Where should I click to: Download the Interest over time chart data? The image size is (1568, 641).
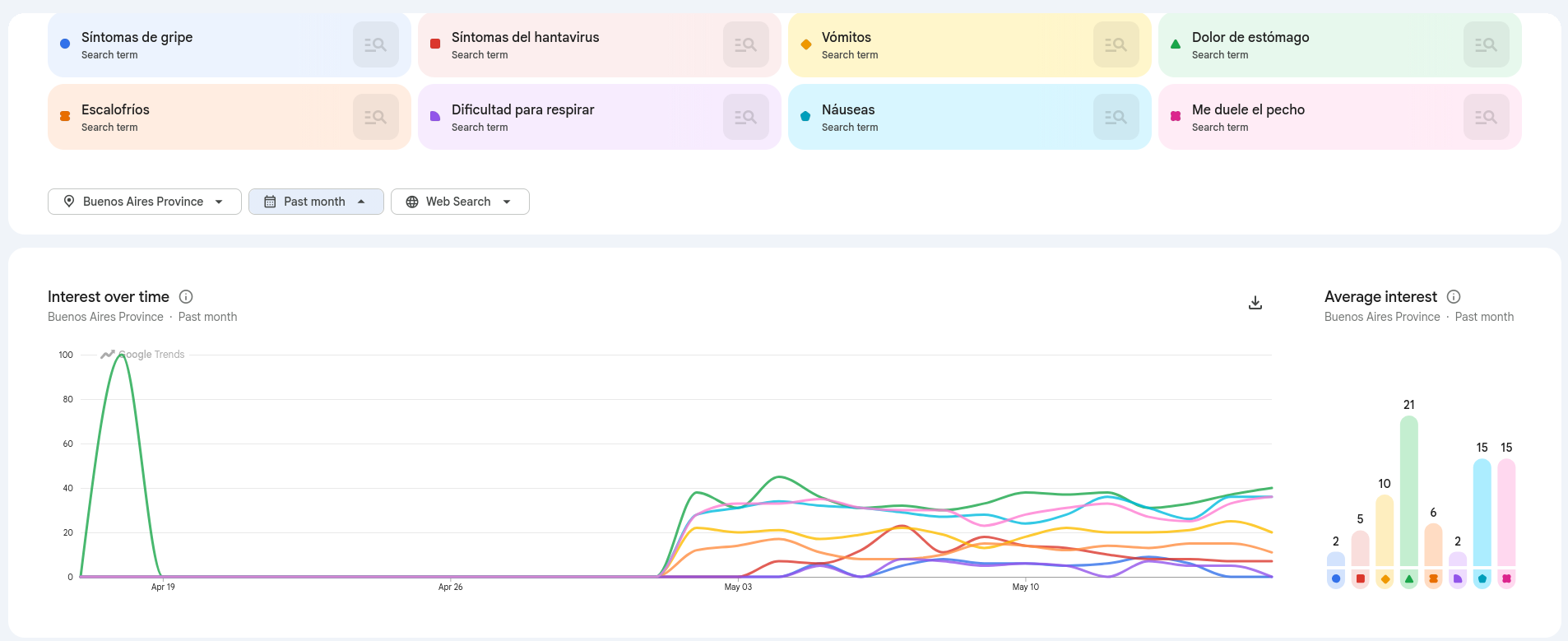tap(1255, 303)
